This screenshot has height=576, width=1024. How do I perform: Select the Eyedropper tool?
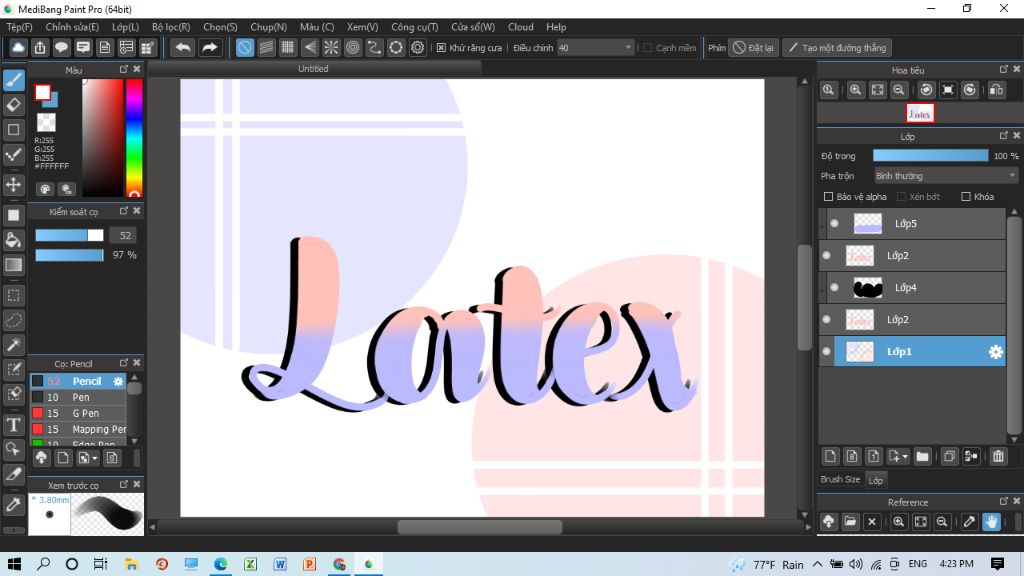(x=14, y=504)
